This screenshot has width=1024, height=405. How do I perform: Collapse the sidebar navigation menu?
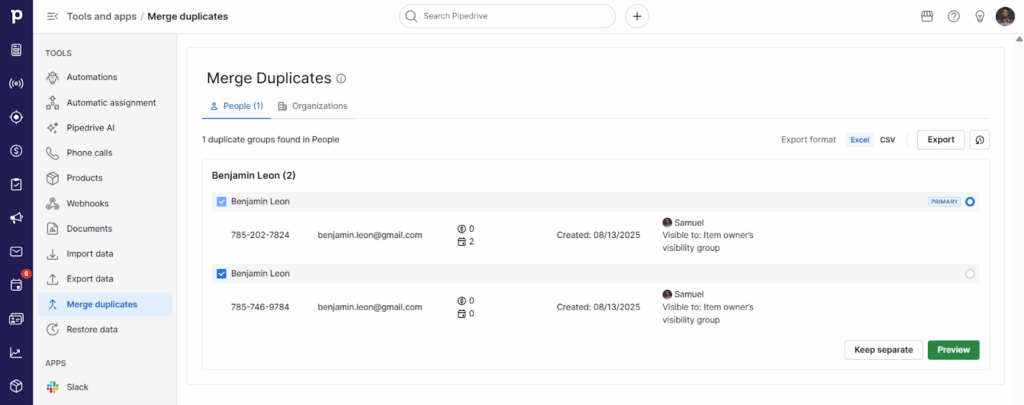52,16
